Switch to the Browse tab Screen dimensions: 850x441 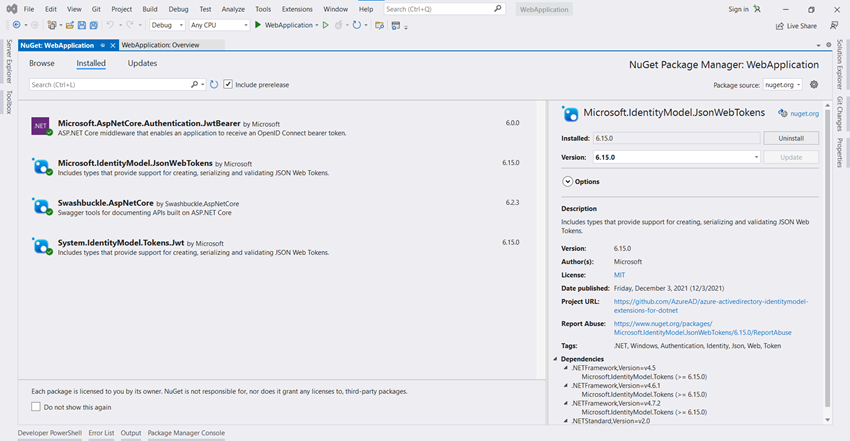[x=42, y=63]
